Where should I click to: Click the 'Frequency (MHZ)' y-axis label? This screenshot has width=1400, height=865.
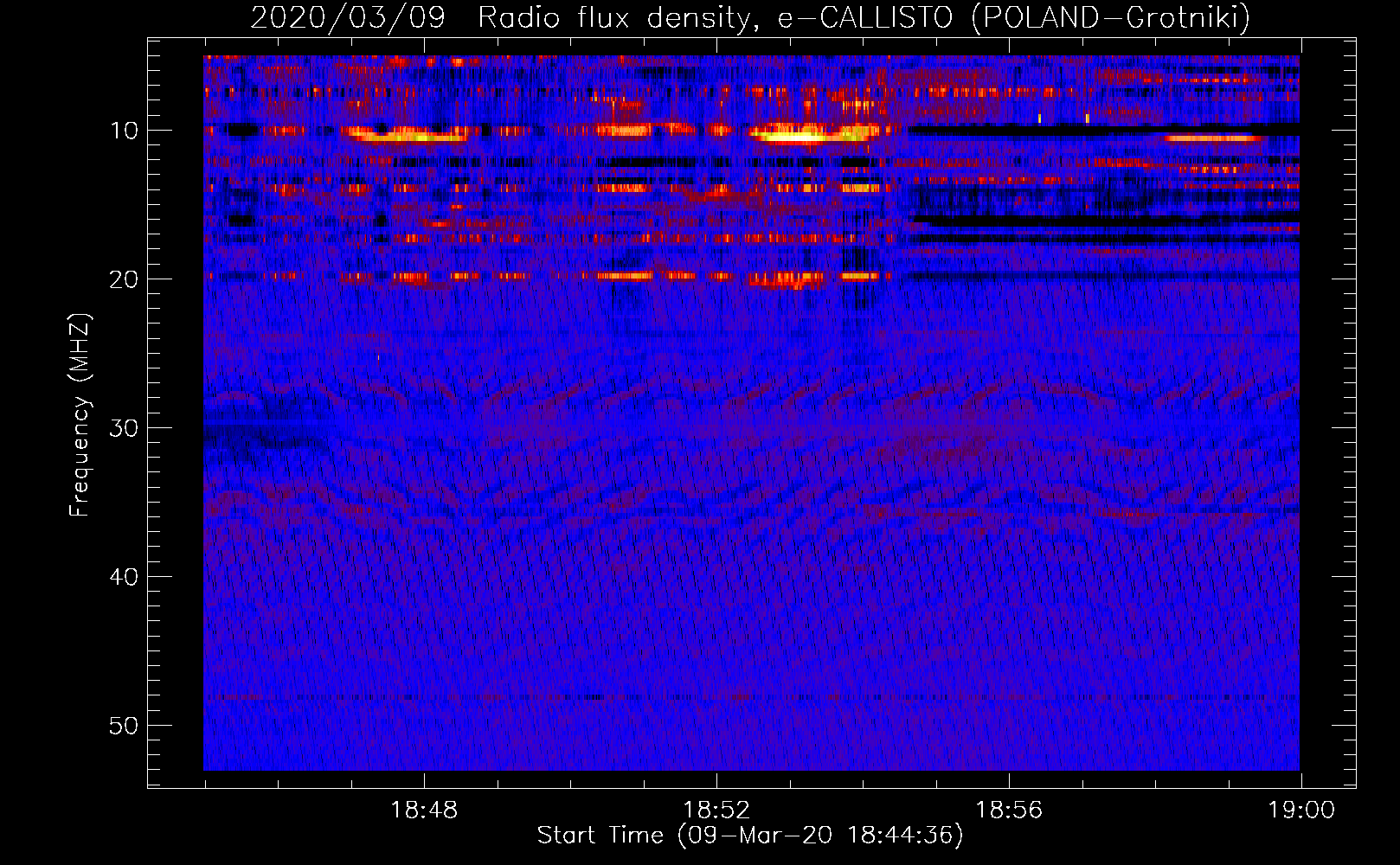80,415
